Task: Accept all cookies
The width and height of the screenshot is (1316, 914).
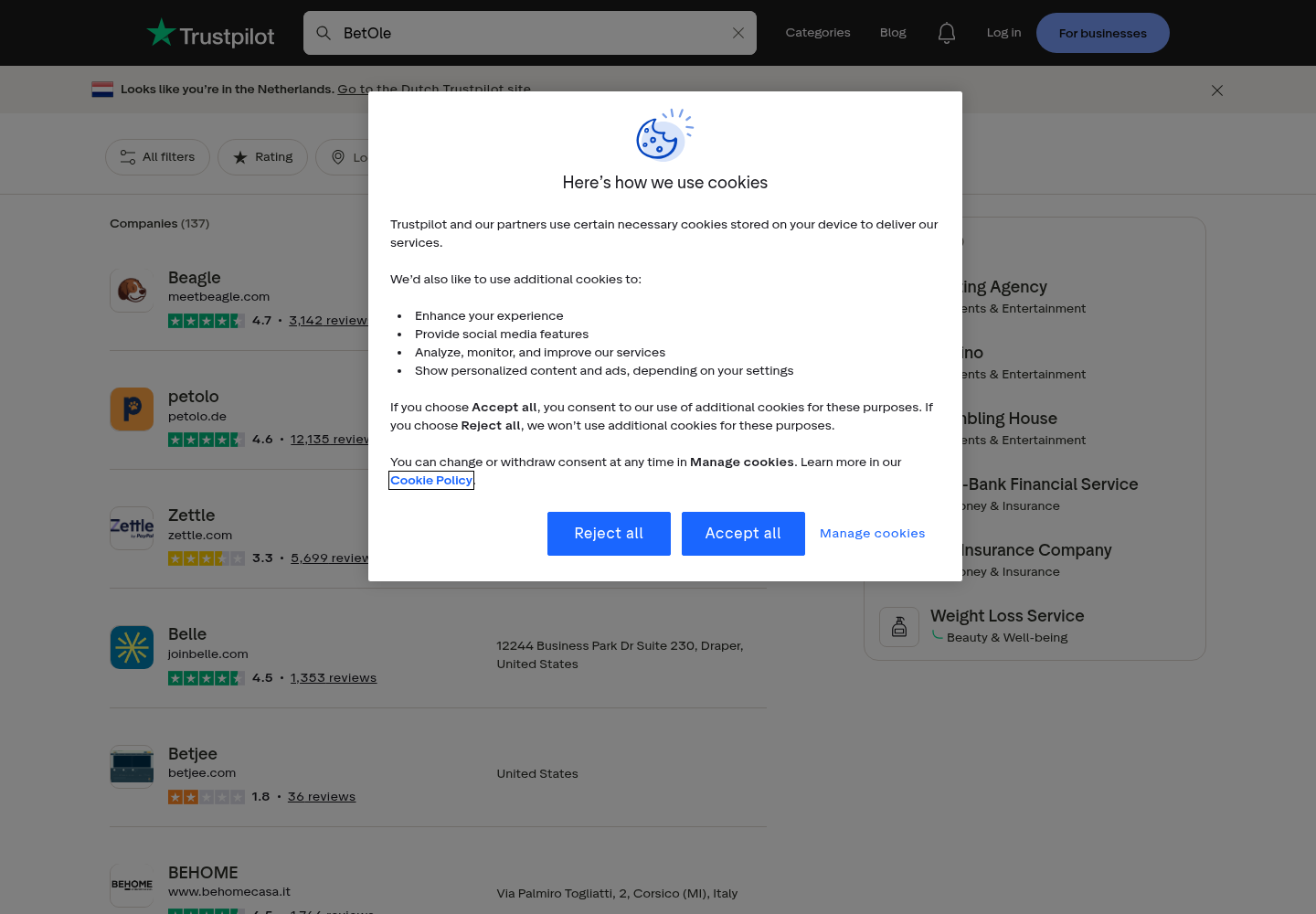Action: [743, 534]
